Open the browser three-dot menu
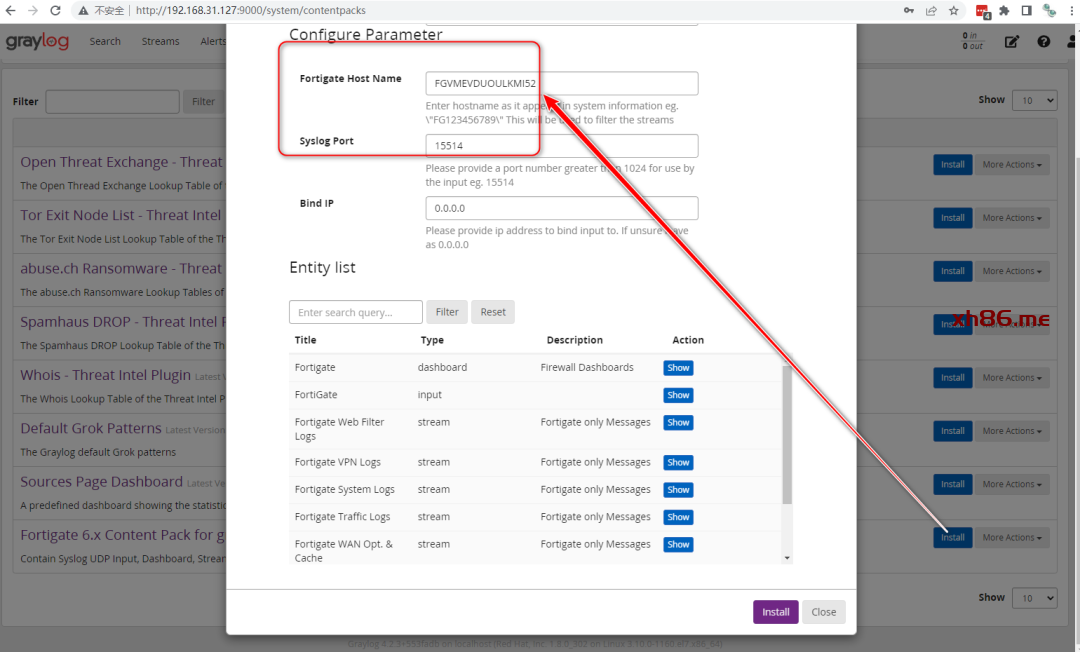The image size is (1080, 652). coord(1072,10)
